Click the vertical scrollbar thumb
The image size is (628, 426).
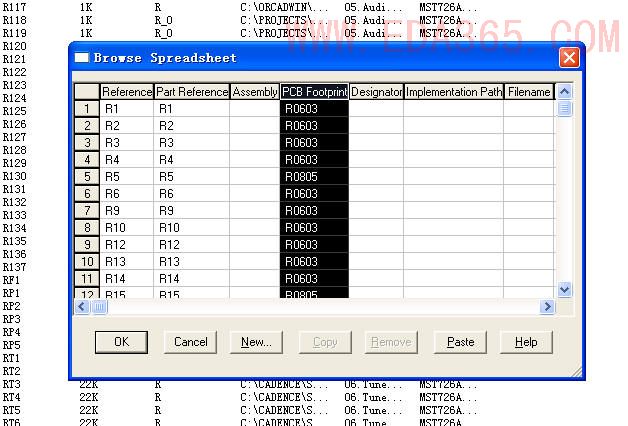point(564,108)
